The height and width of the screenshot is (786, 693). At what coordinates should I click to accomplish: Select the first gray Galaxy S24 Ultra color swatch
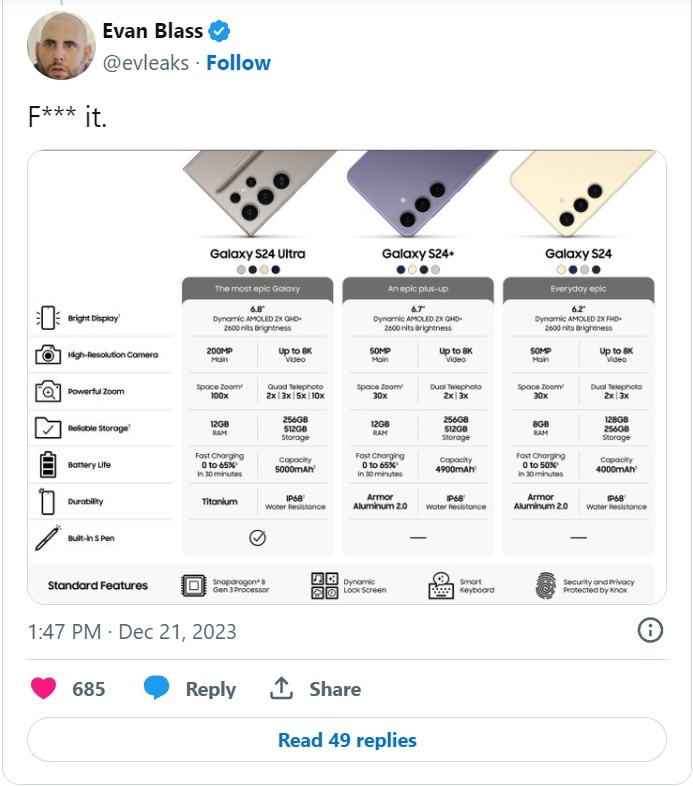pos(241,269)
